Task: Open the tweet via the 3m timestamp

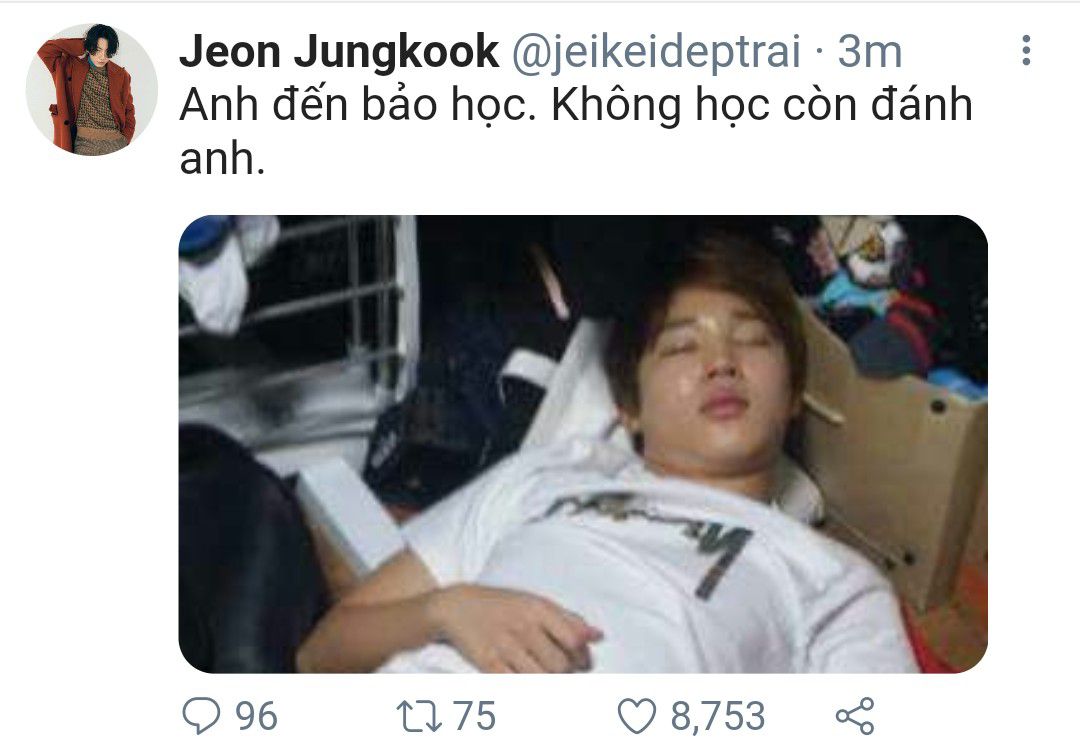Action: click(x=869, y=52)
